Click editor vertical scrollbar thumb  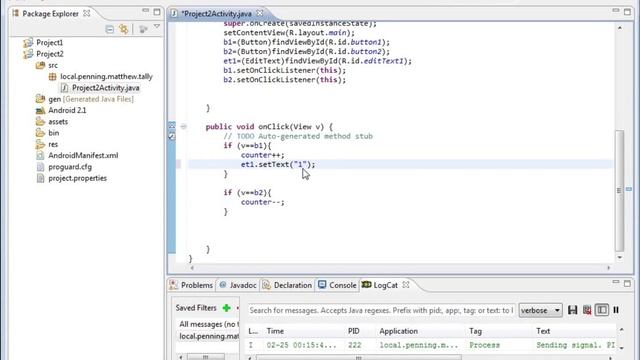click(x=619, y=191)
